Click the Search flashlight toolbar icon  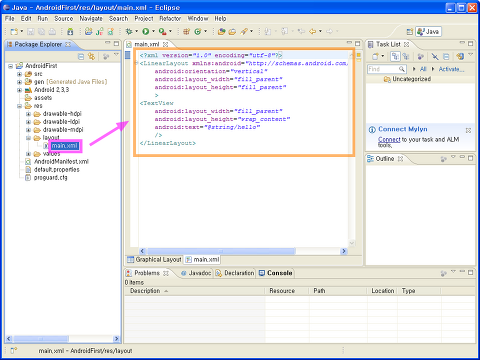(x=244, y=31)
